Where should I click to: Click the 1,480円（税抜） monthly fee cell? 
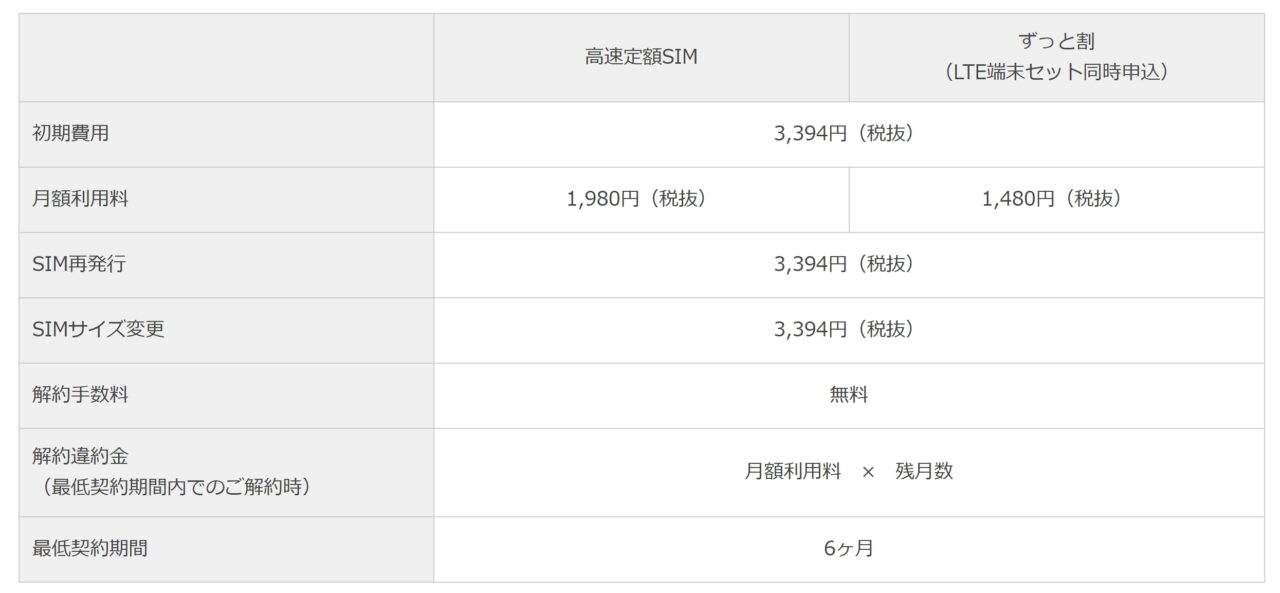coord(1056,199)
